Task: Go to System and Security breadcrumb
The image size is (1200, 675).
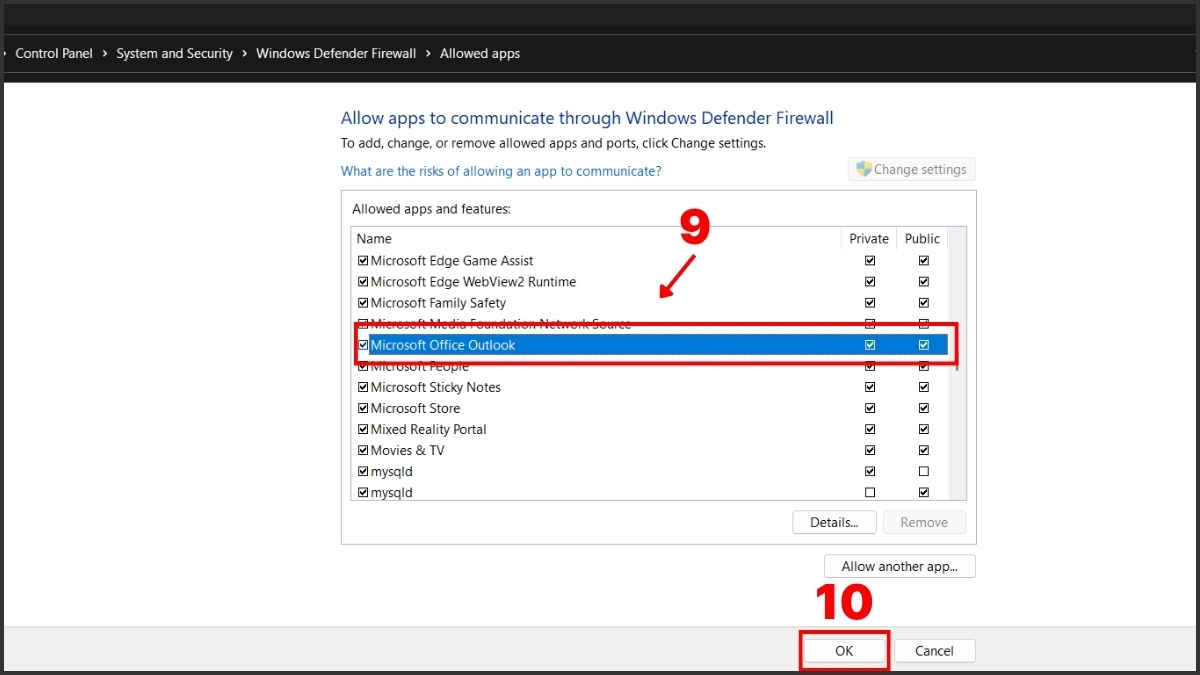Action: 174,54
